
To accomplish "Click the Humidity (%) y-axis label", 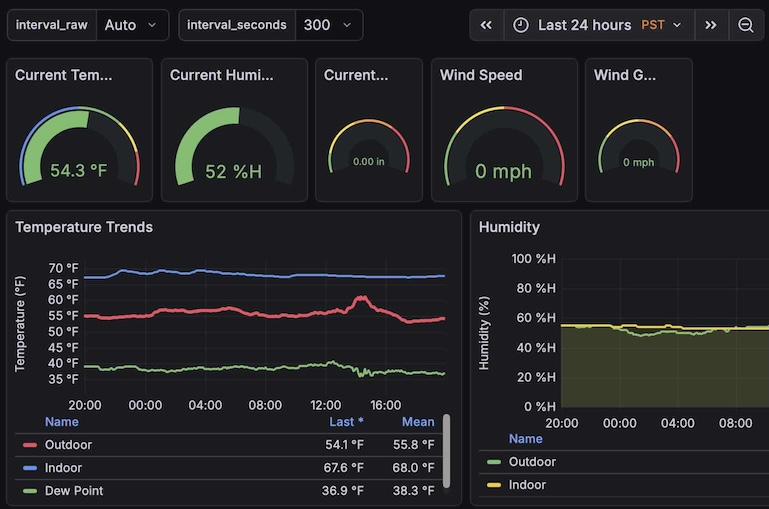I will pyautogui.click(x=484, y=333).
